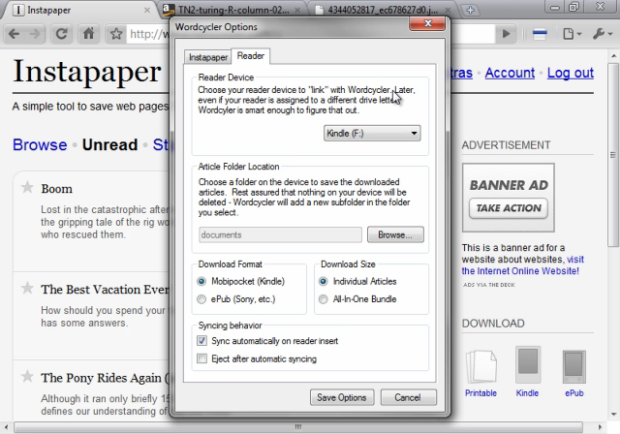
Task: Go to the browser home page icon
Action: (x=89, y=34)
